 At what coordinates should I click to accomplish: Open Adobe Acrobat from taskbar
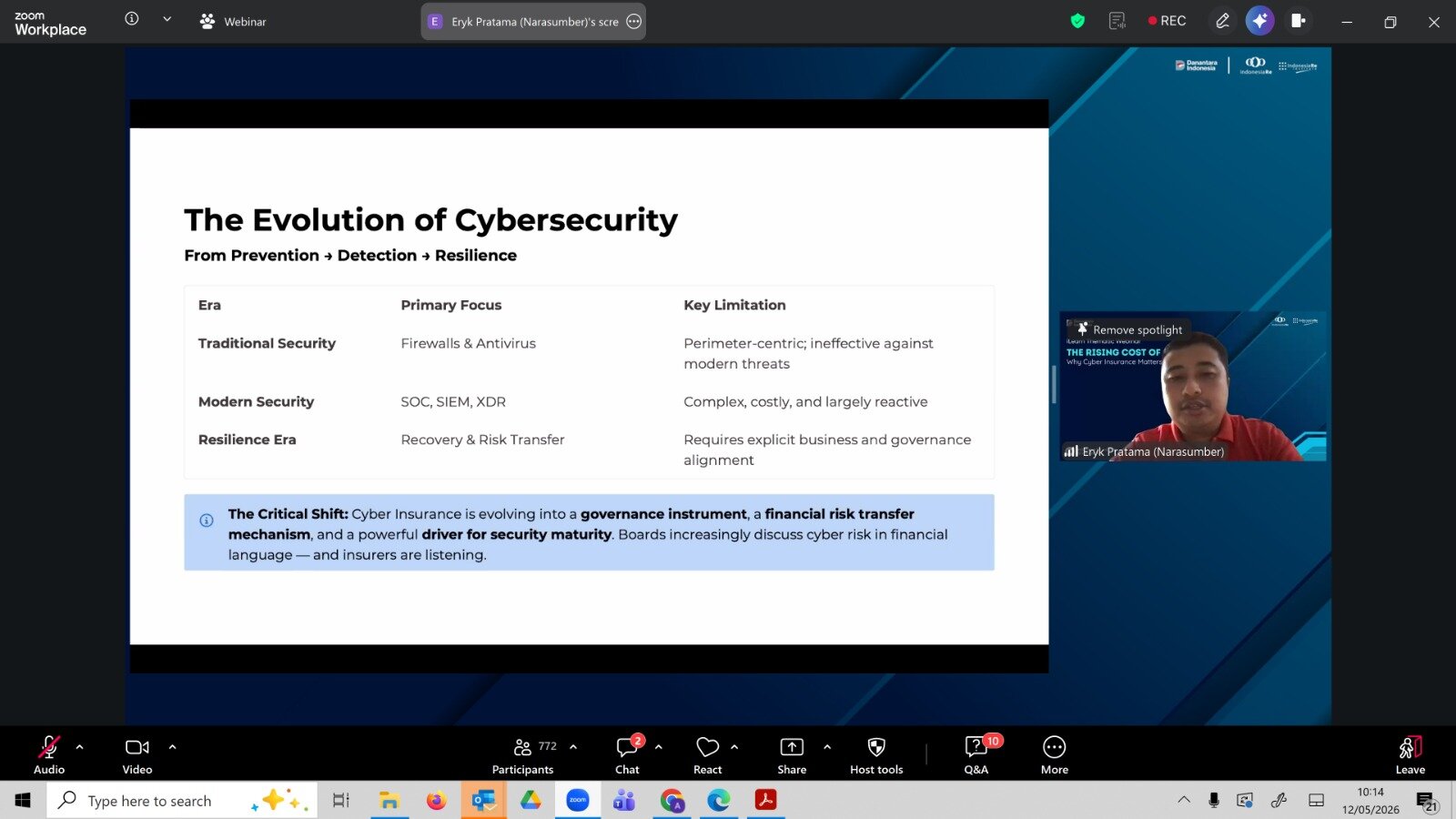click(x=765, y=800)
